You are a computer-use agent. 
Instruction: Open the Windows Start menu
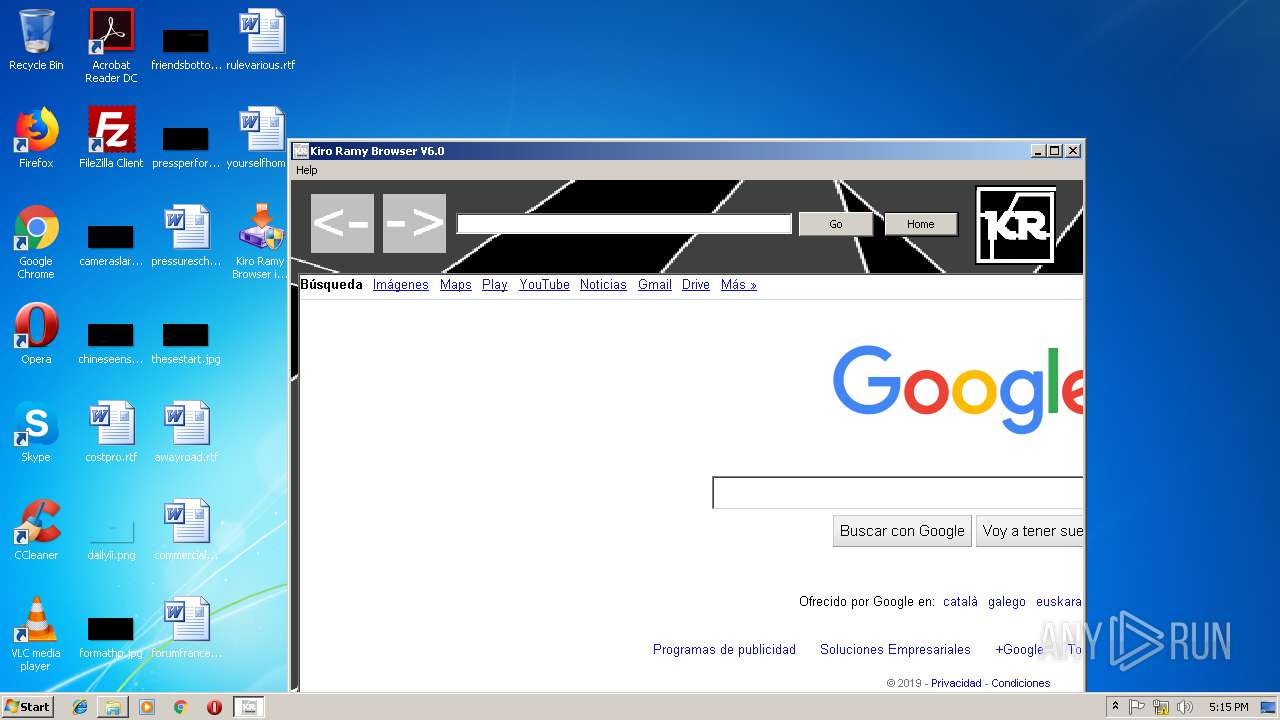28,707
